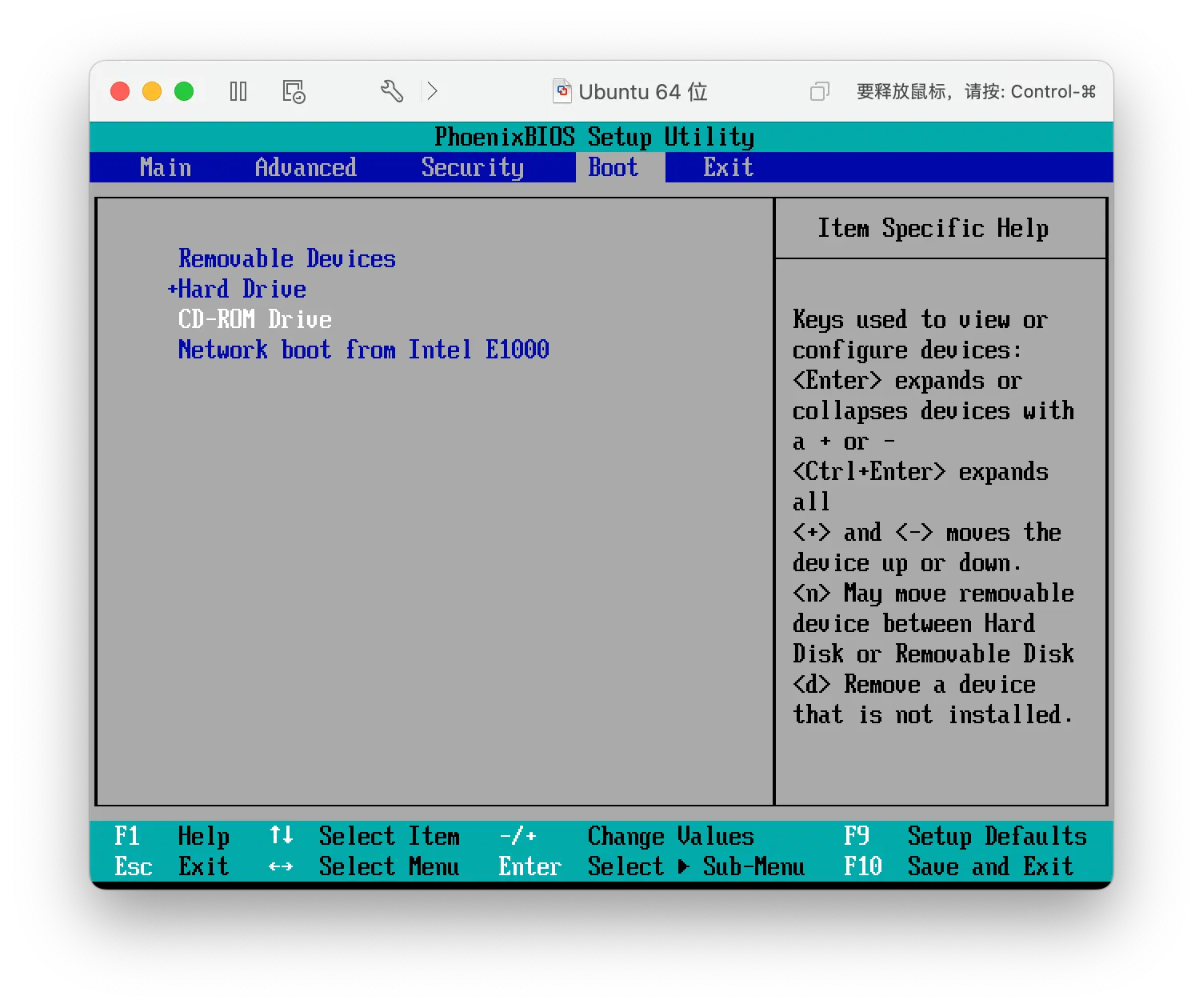Image resolution: width=1203 pixels, height=1008 pixels.
Task: Click the Enter Select Sub-Menu hint
Action: (x=652, y=866)
